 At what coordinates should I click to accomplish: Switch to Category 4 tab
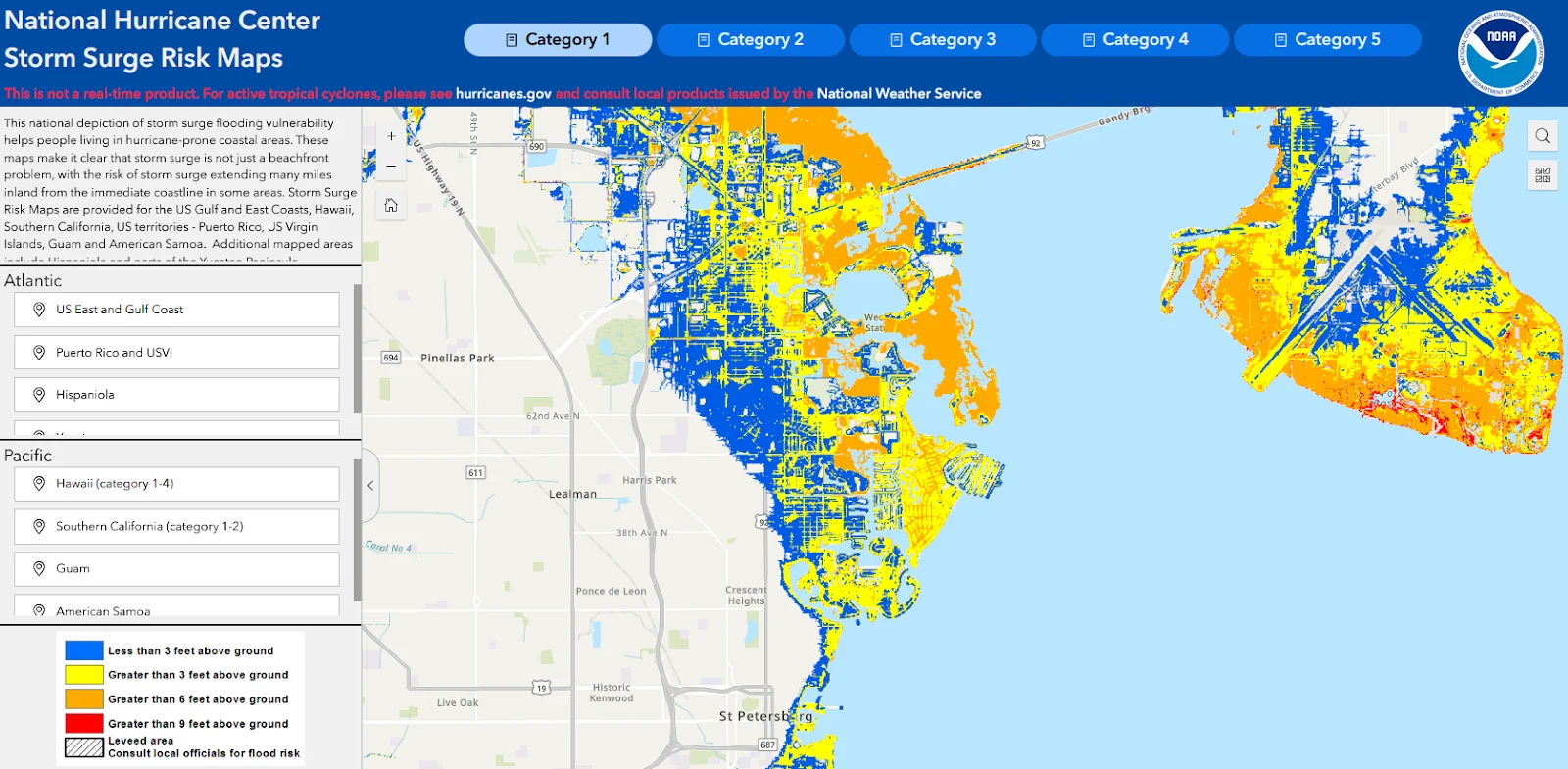pyautogui.click(x=1135, y=39)
